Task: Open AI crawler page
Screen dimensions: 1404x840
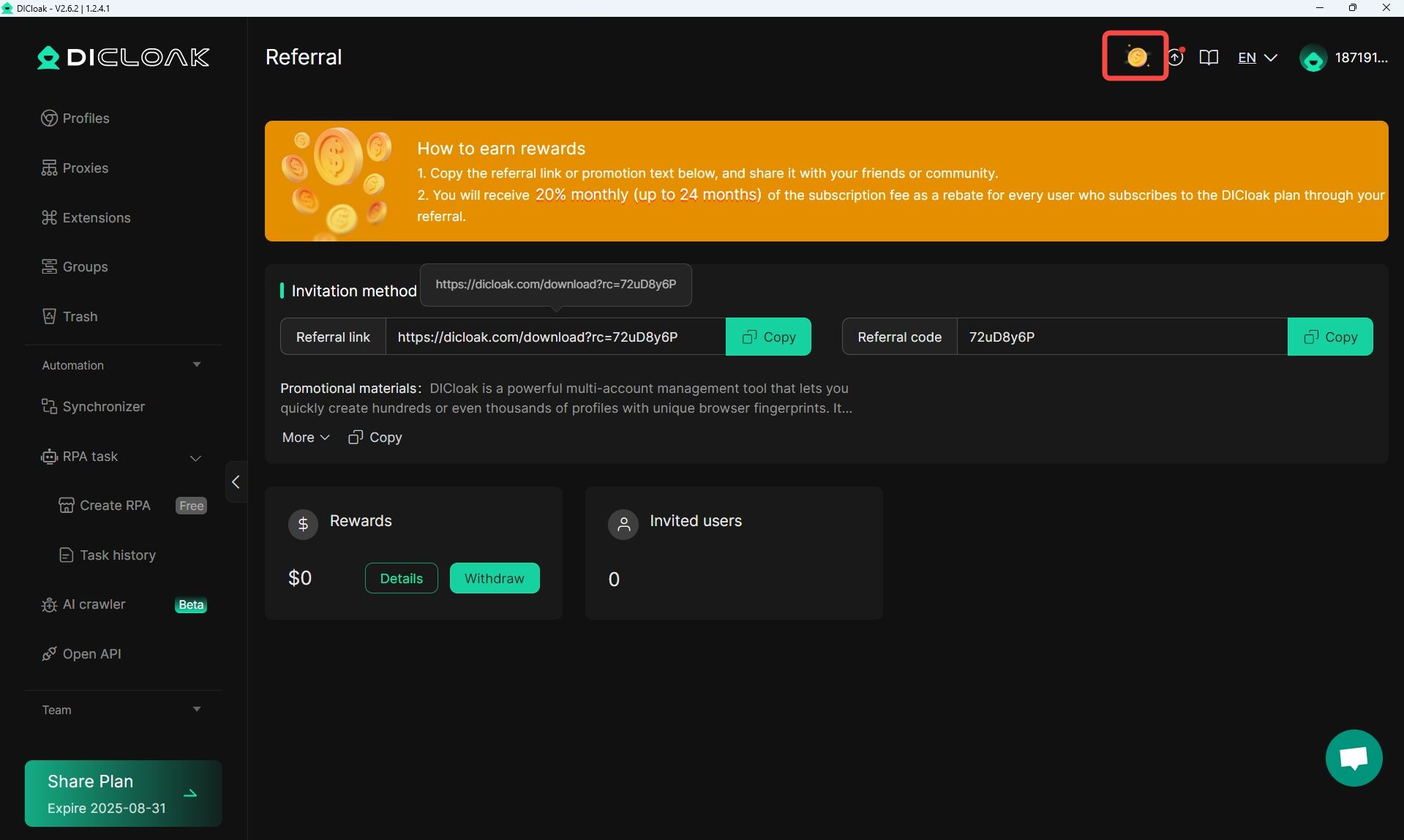Action: (x=94, y=604)
